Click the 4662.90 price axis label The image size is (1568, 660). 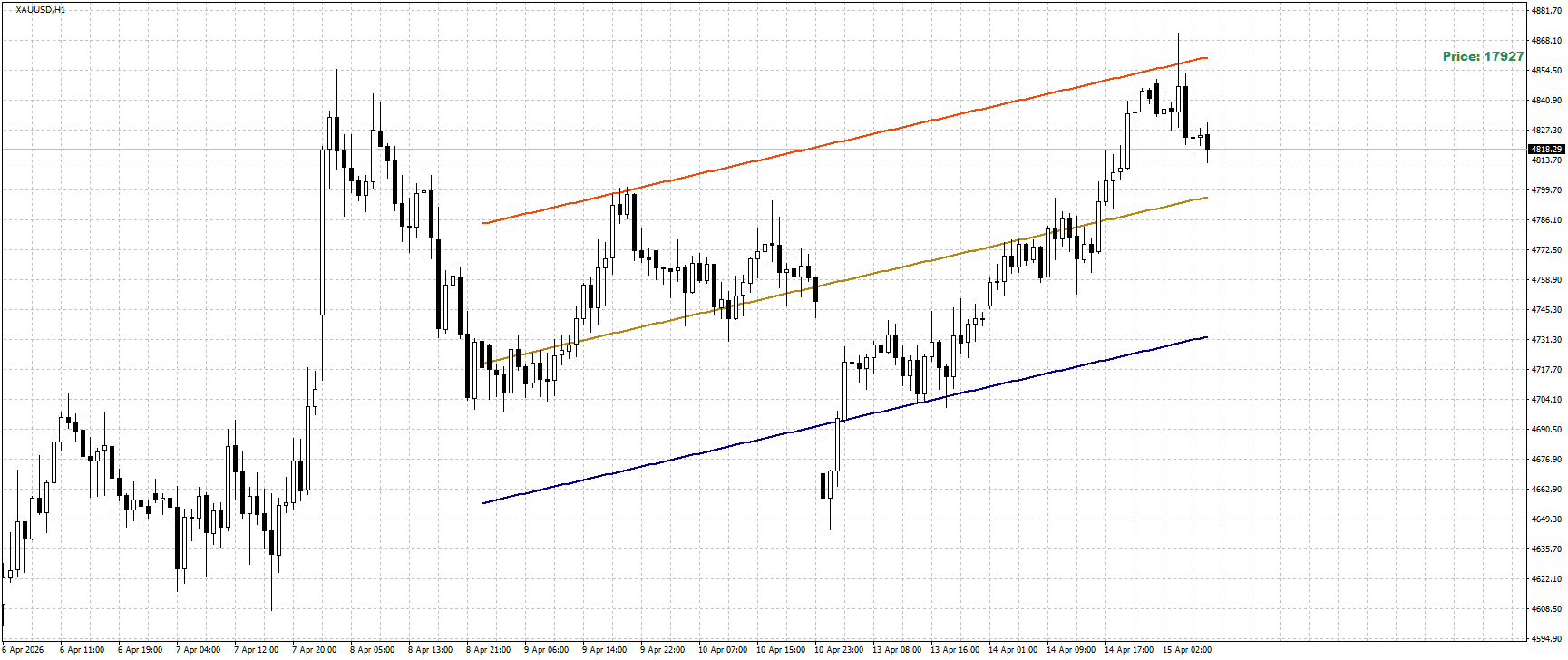[1546, 490]
